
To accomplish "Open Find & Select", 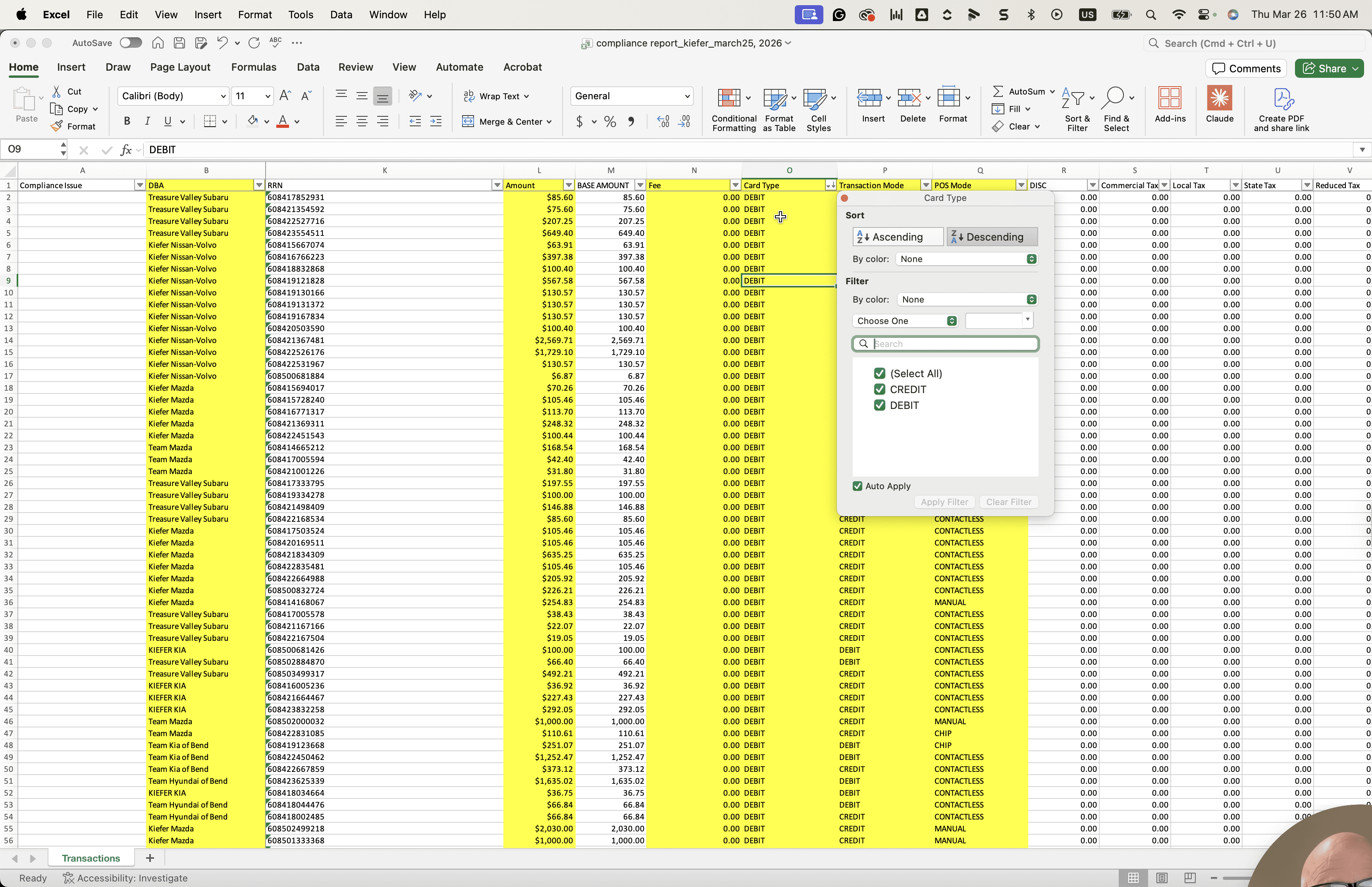I will [1116, 110].
